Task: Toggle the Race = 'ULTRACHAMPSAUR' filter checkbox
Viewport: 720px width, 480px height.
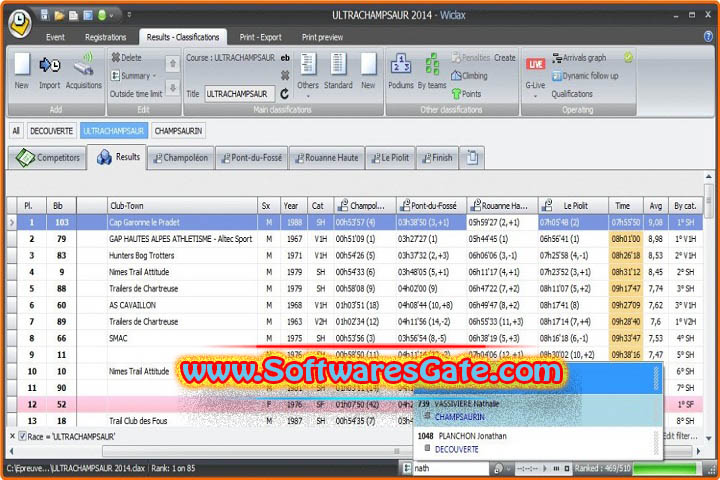Action: [22, 436]
